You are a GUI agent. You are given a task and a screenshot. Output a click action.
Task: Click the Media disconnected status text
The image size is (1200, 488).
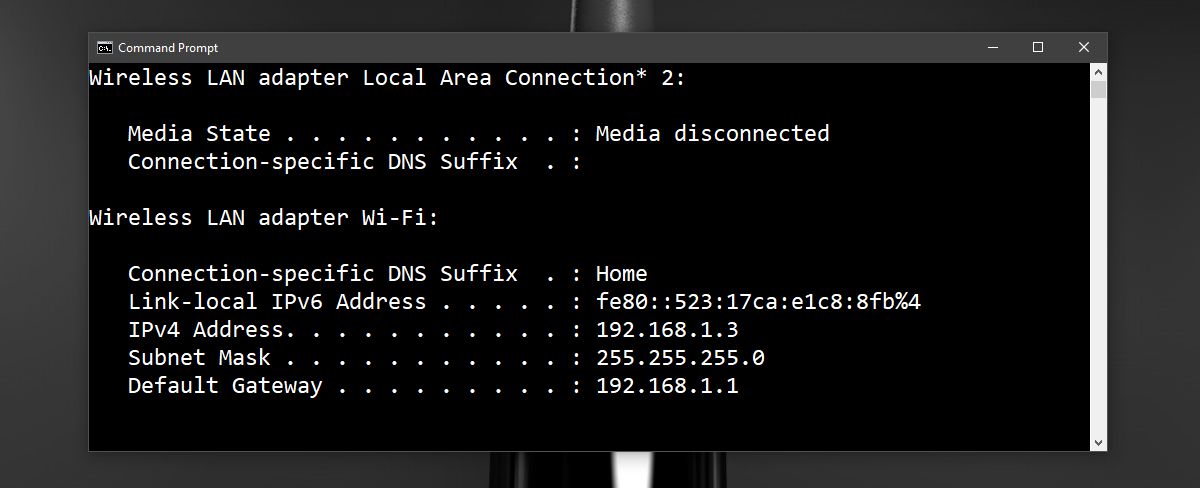[x=712, y=134]
